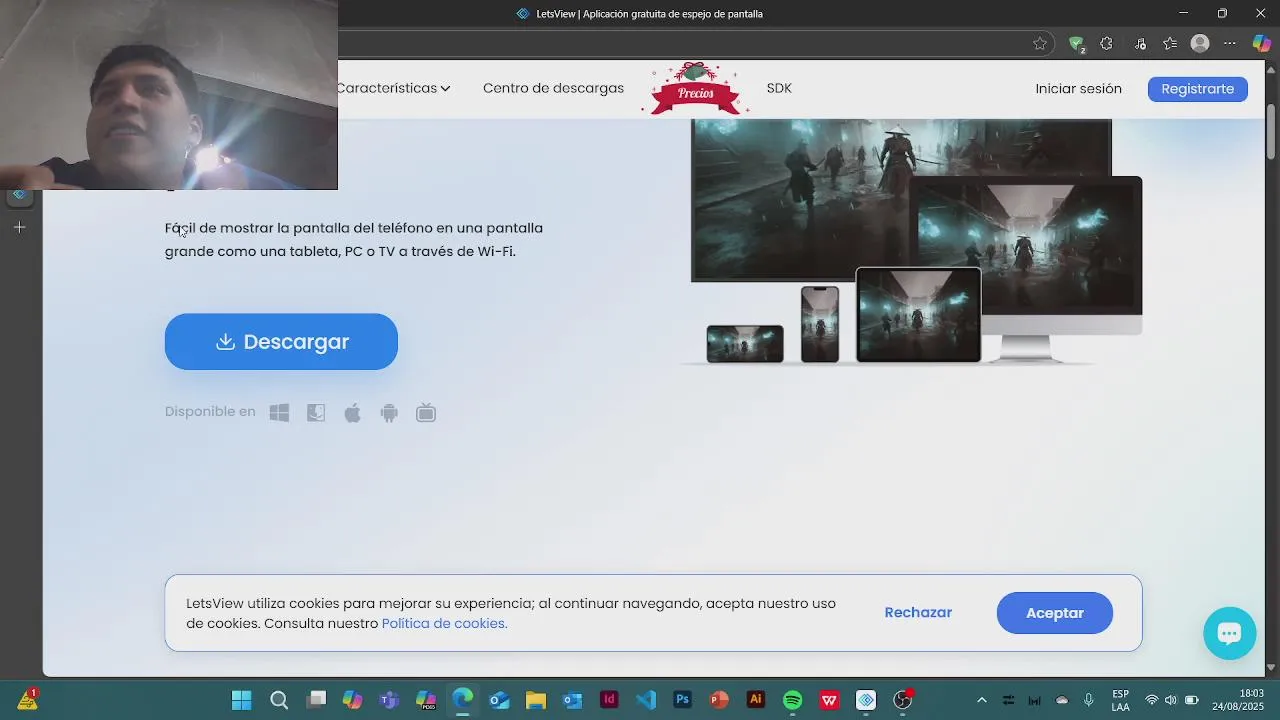Launch Adobe Illustrator from taskbar

[756, 700]
